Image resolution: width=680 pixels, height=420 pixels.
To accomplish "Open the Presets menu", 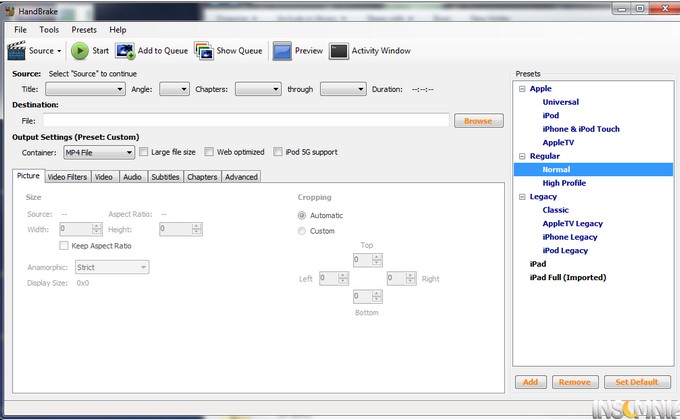I will pyautogui.click(x=84, y=30).
